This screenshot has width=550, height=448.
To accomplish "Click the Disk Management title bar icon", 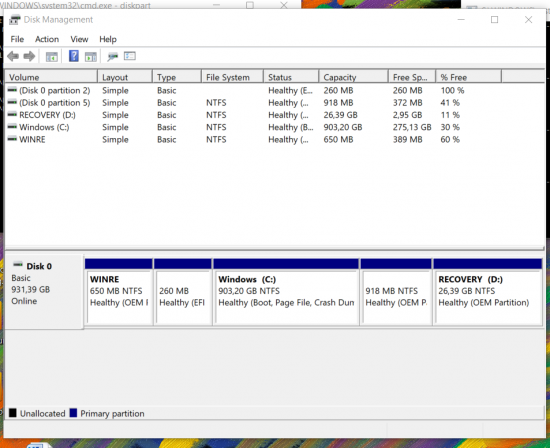I will (x=14, y=20).
